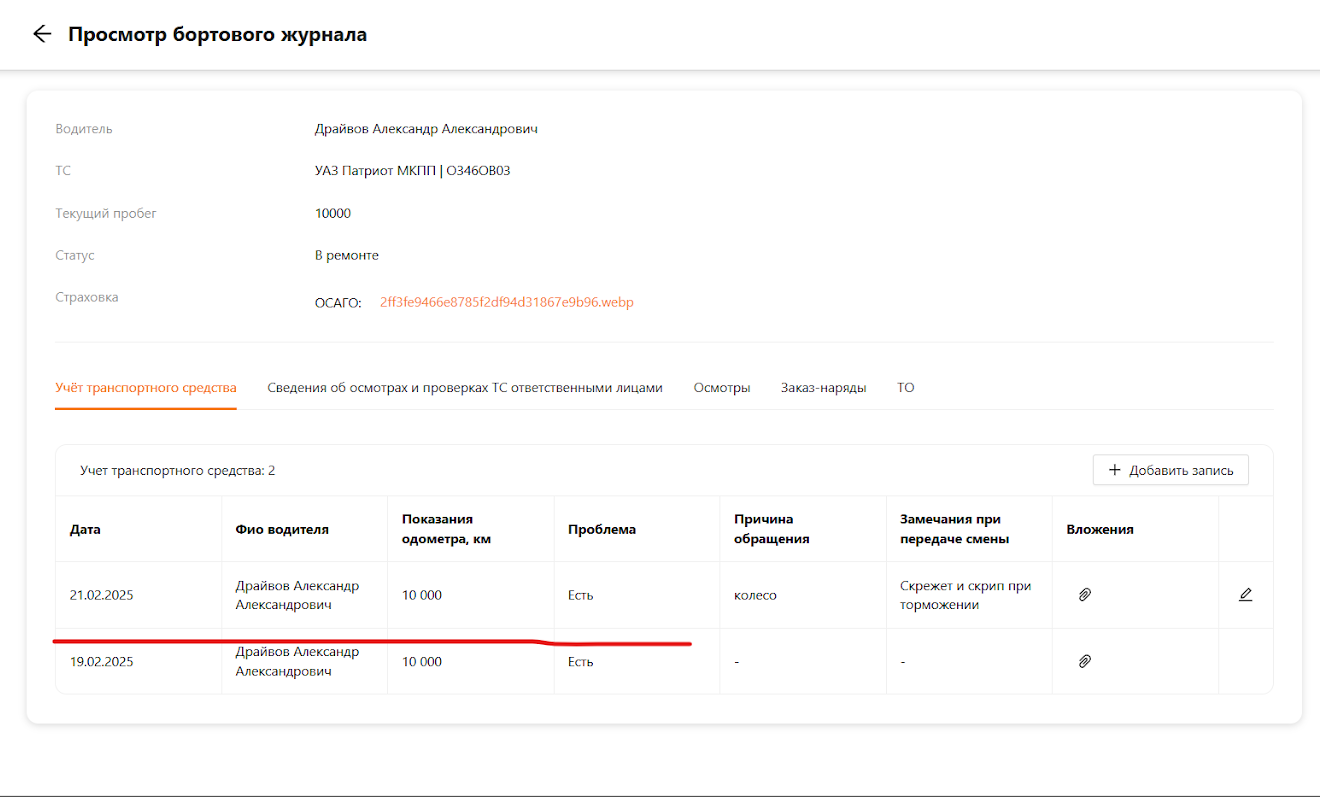Select the row dated 21.02.2025
This screenshot has height=797, width=1320.
point(664,595)
